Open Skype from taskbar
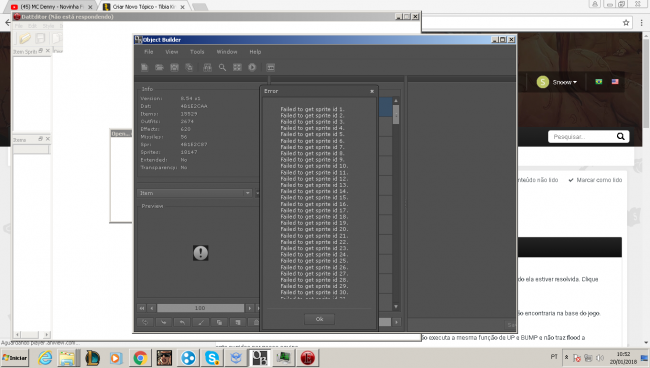The height and width of the screenshot is (368, 650). tap(212, 358)
